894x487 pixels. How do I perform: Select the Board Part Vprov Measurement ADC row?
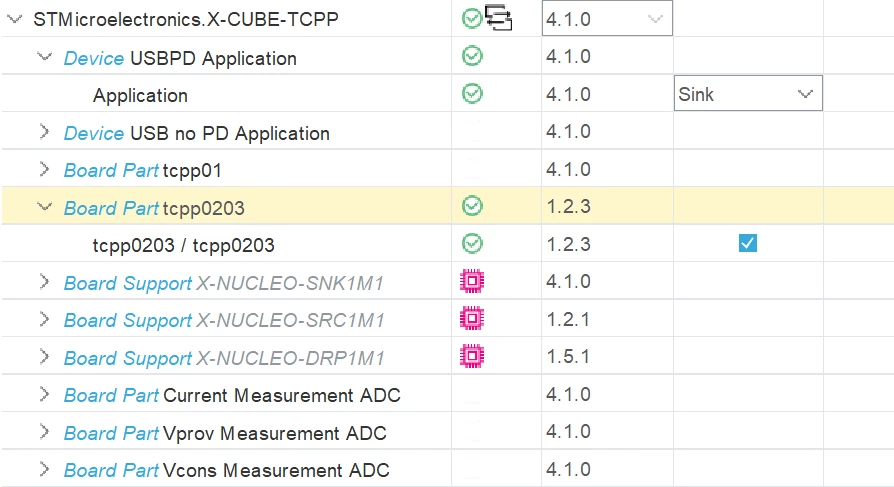pyautogui.click(x=447, y=432)
